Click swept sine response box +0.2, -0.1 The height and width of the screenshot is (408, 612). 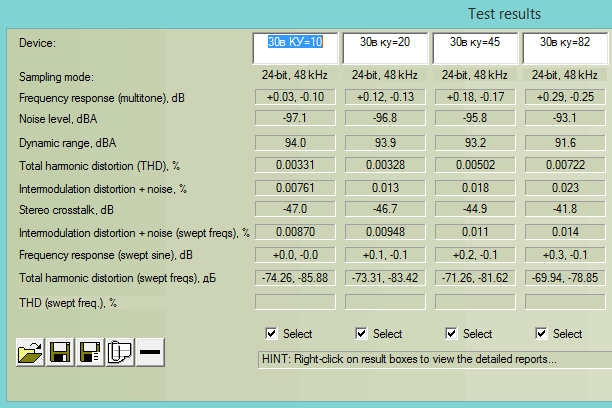[475, 255]
